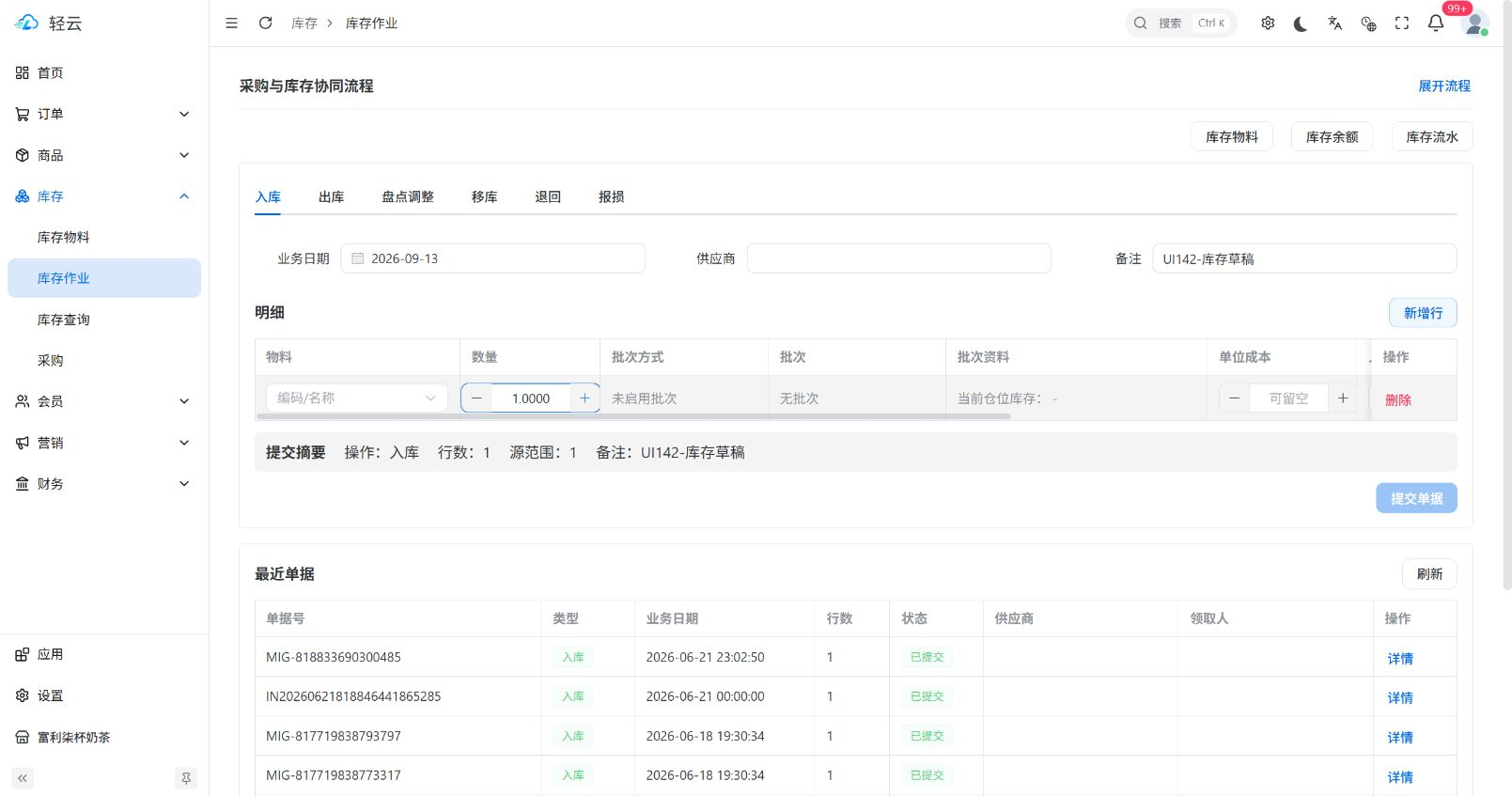Toggle the sidebar hamburger menu
Image resolution: width=1512 pixels, height=797 pixels.
point(231,23)
